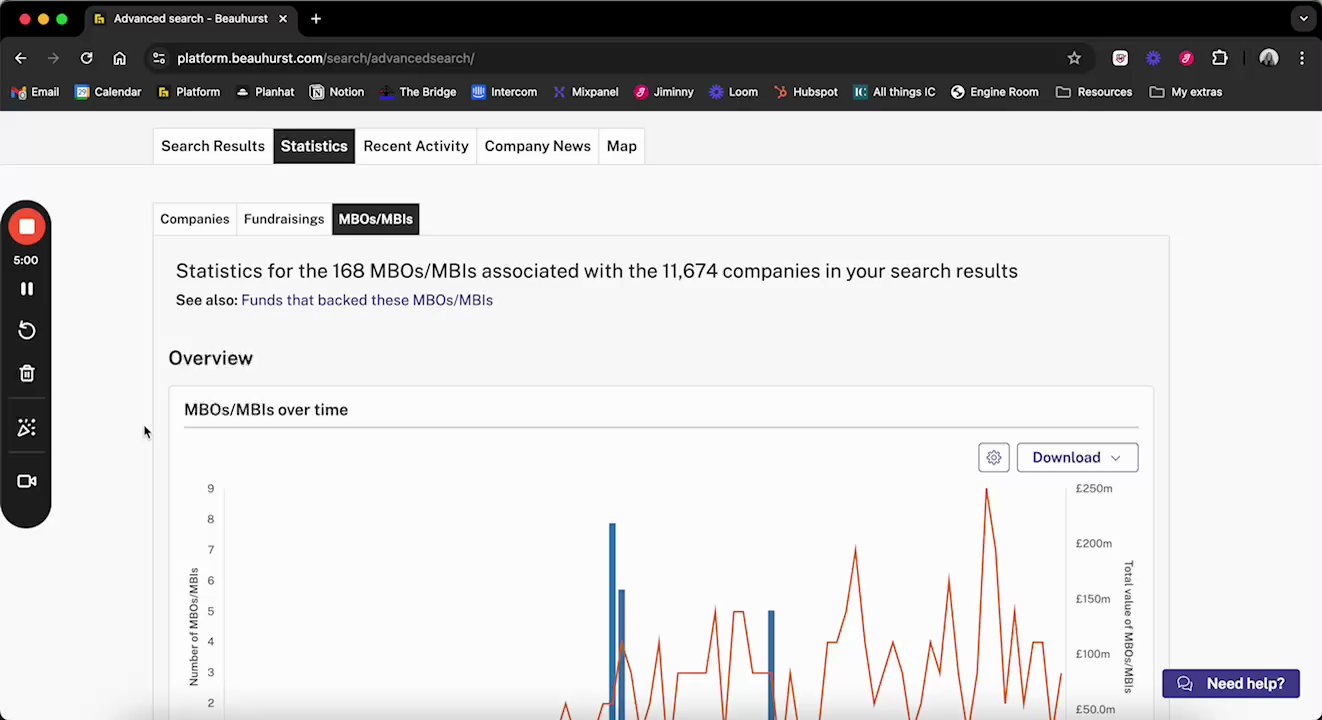Open Funds that backed these MBOs/MBIs link
Image resolution: width=1322 pixels, height=720 pixels.
click(367, 300)
